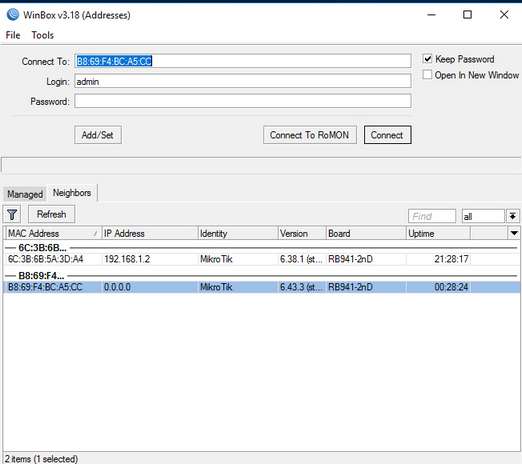522x464 pixels.
Task: Select the Neighbors tab
Action: 72,193
